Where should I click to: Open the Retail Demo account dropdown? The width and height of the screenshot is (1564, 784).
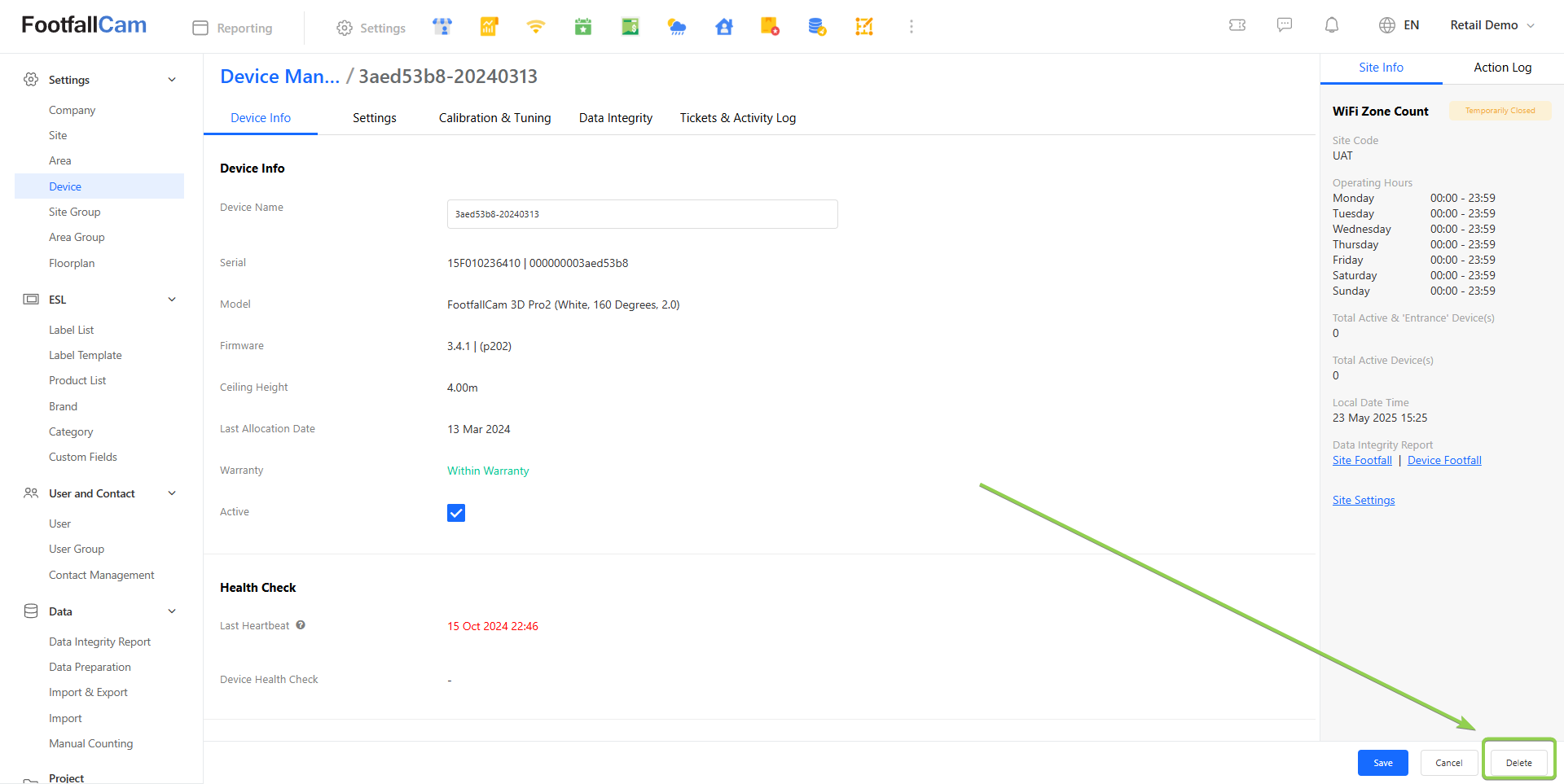coord(1492,25)
